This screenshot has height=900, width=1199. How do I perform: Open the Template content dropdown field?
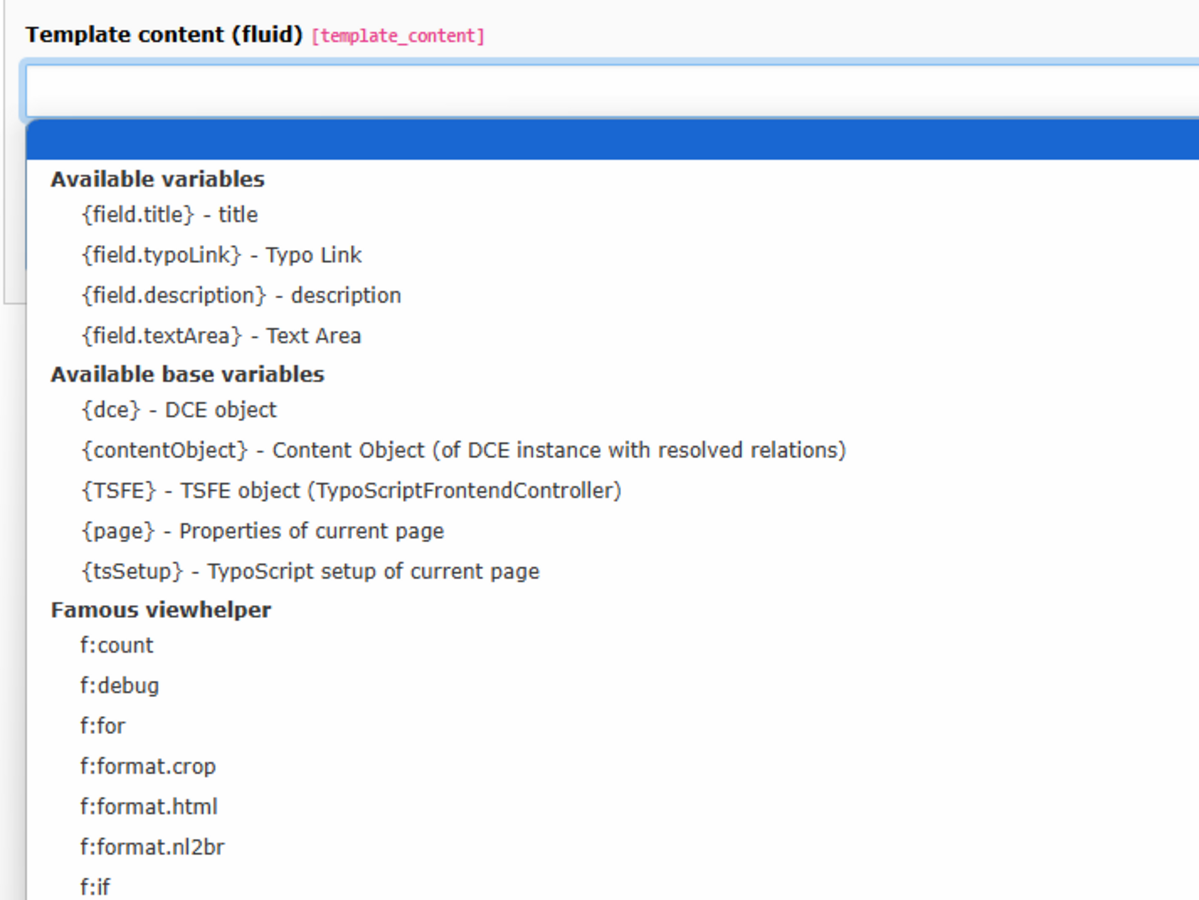(612, 91)
